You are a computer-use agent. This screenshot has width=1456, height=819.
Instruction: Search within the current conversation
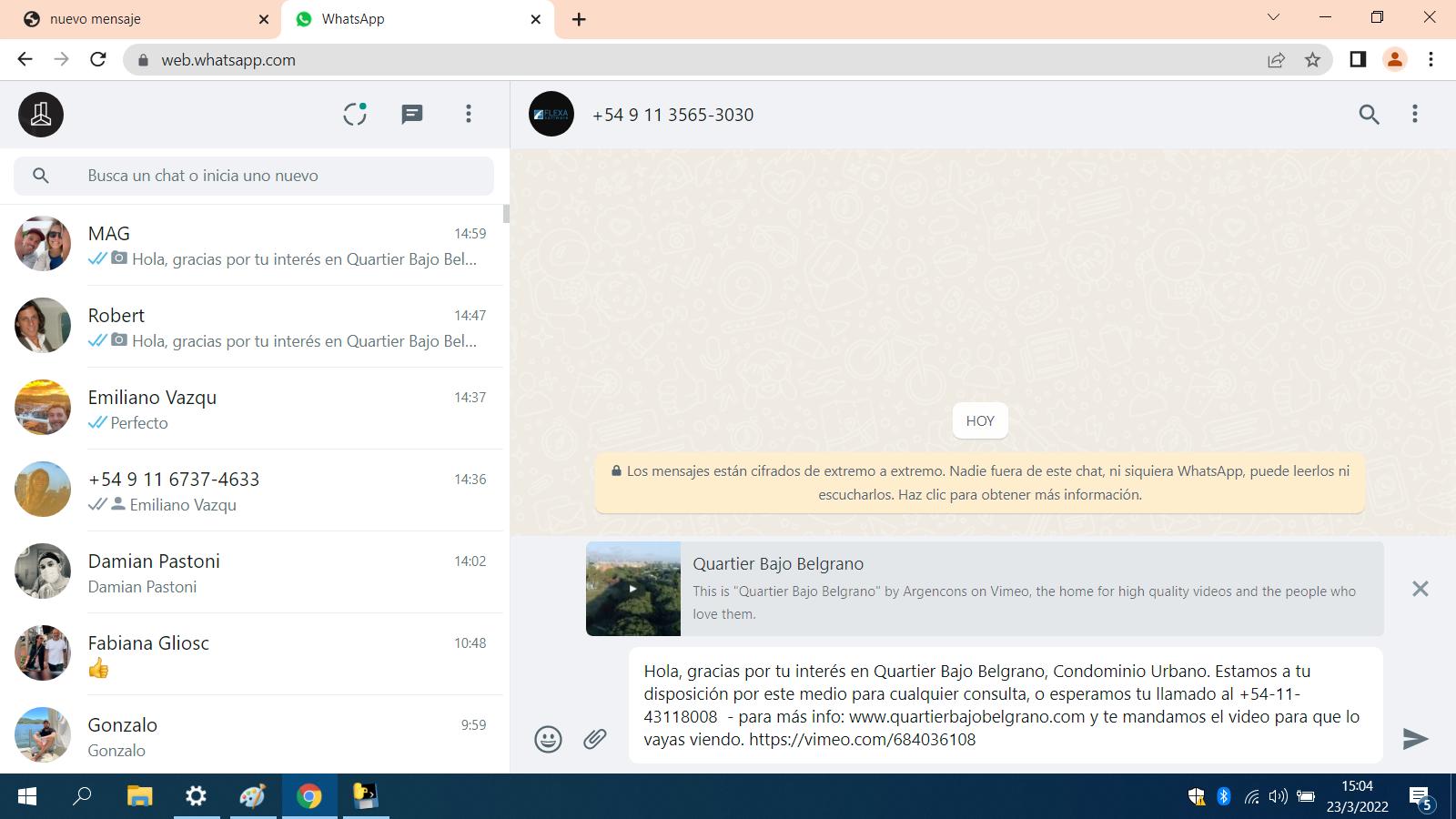tap(1370, 114)
